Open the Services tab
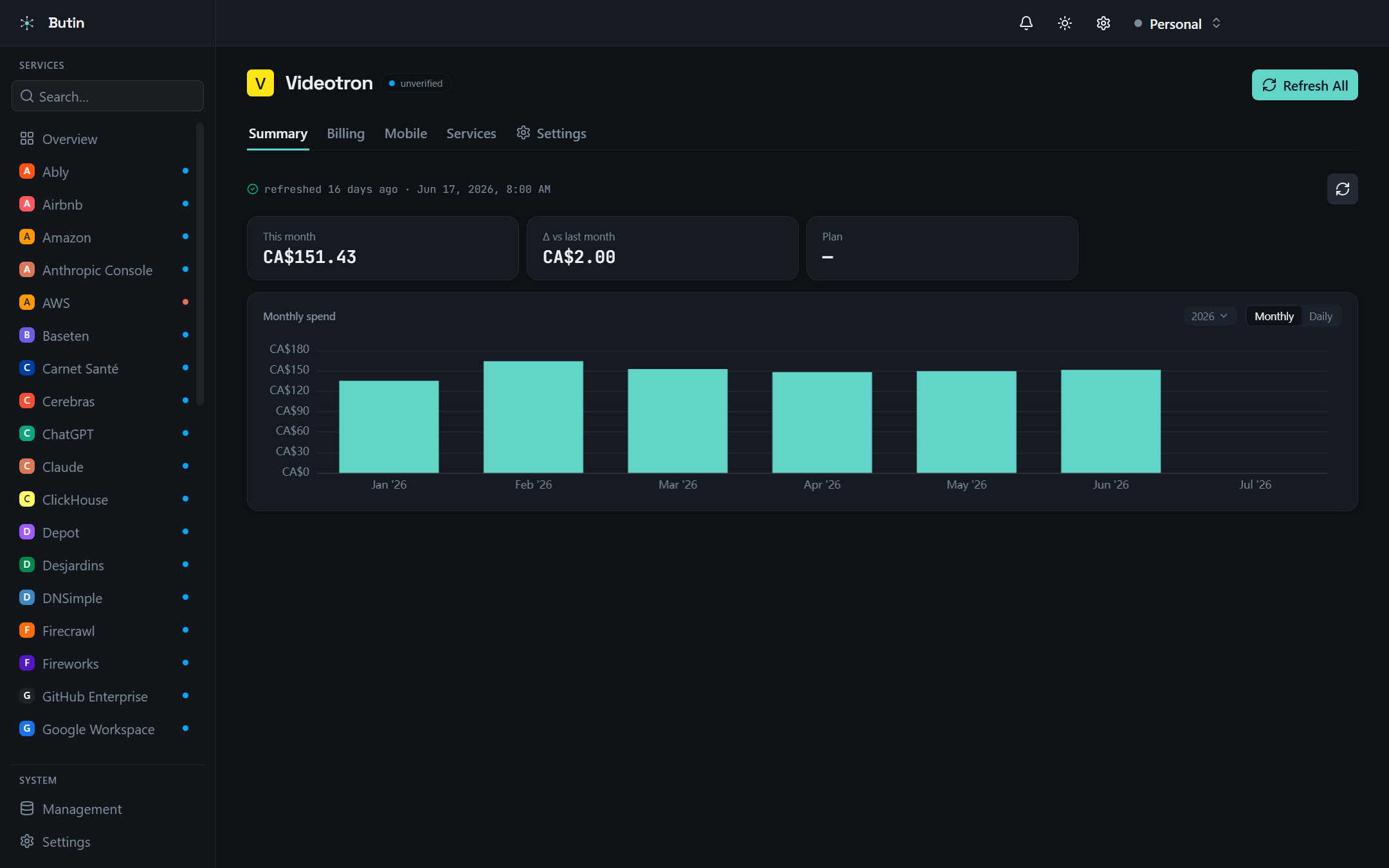Screen dimensions: 1389x868 (x=471, y=134)
